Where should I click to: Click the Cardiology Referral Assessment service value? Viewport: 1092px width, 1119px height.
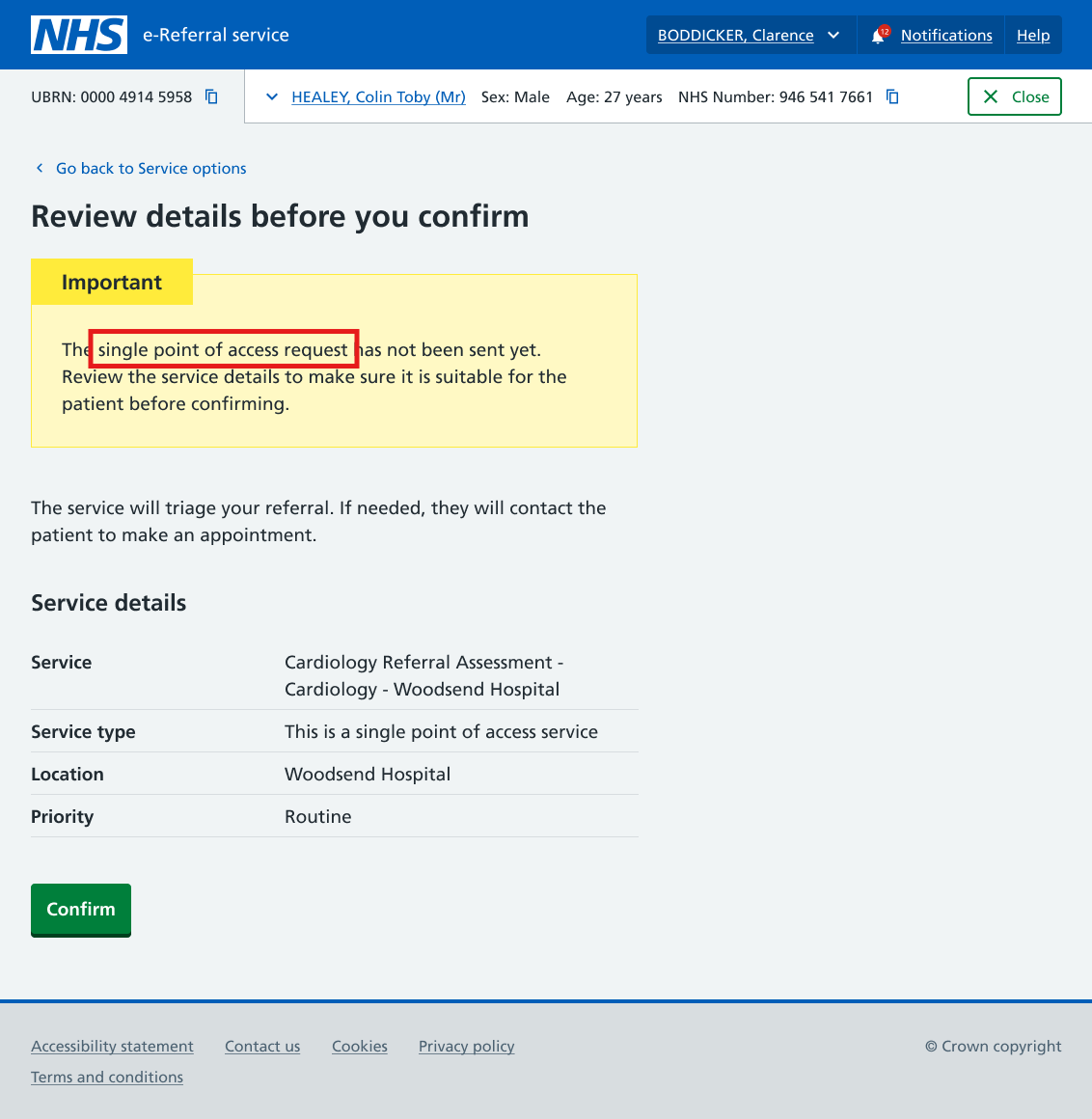point(423,676)
